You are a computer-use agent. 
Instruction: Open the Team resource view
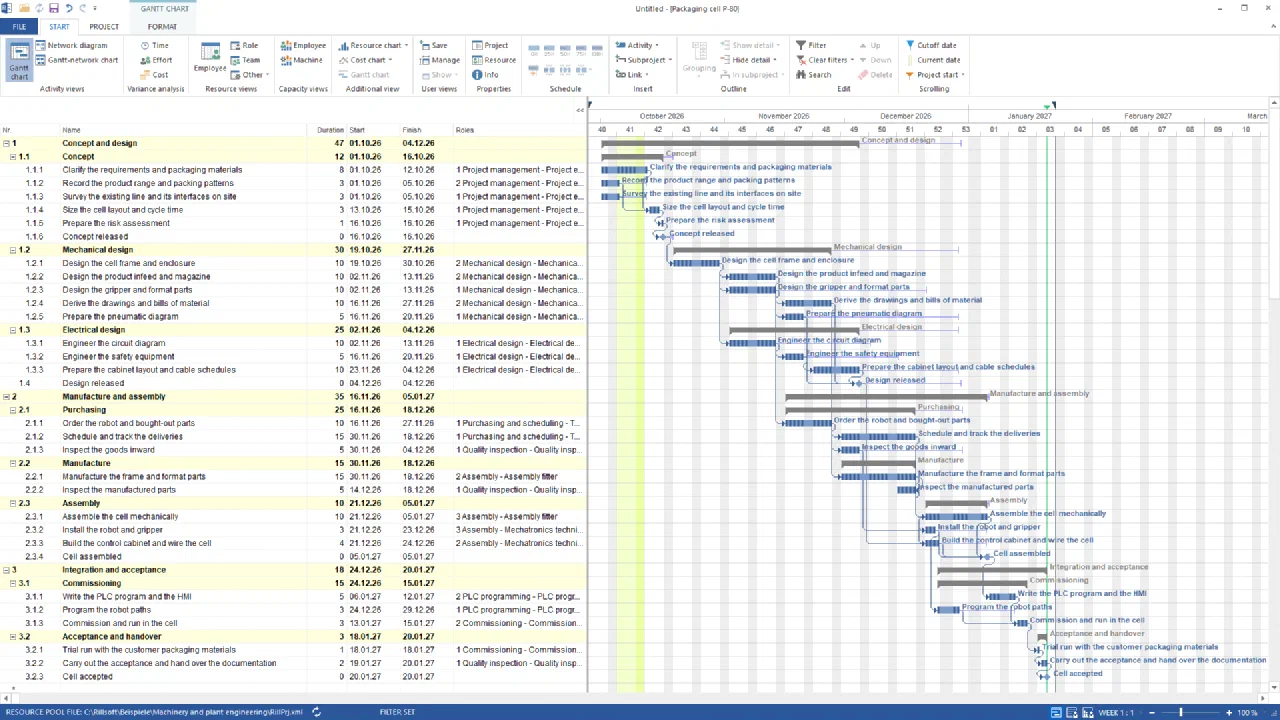[245, 60]
